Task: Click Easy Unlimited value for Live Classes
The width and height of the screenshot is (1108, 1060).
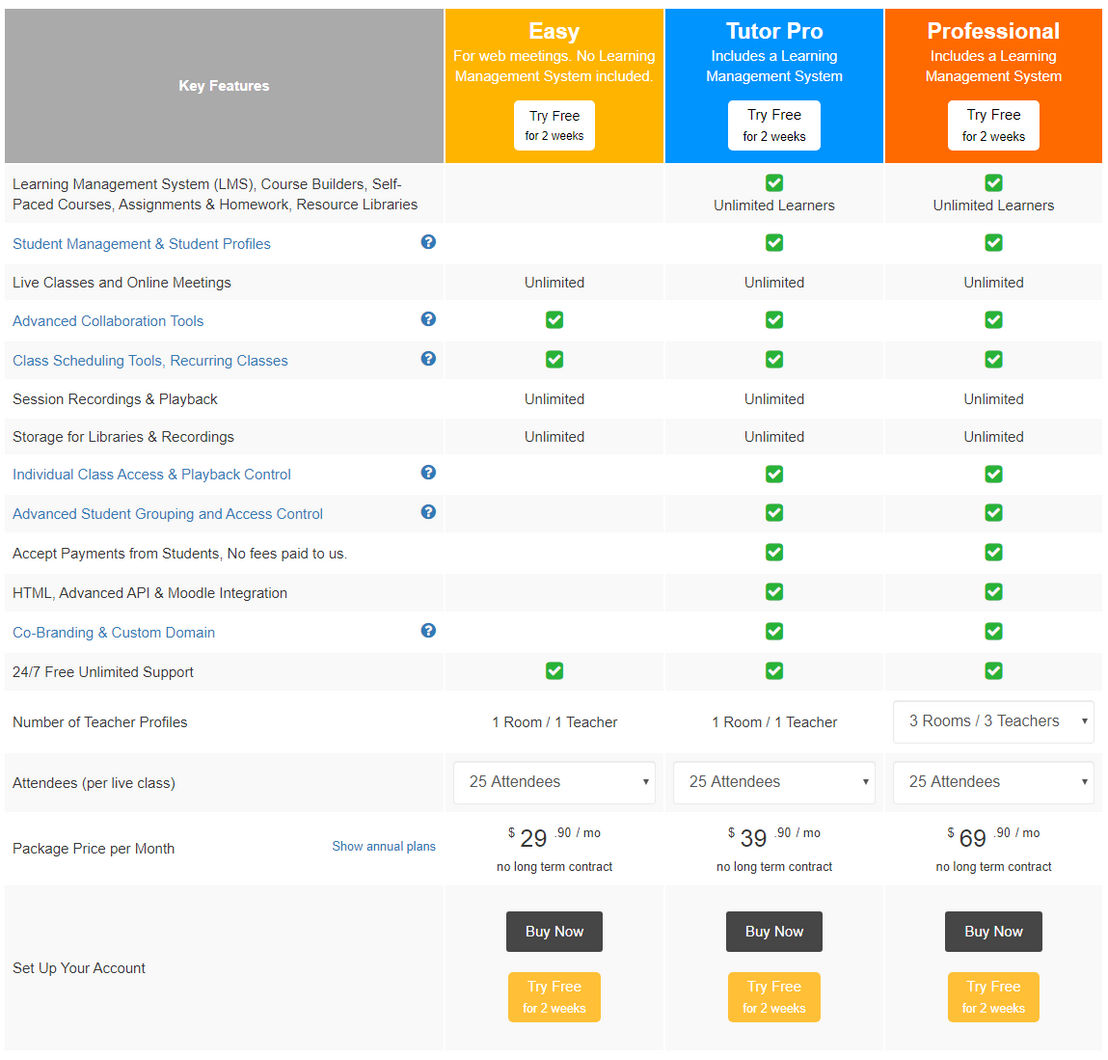Action: tap(555, 283)
